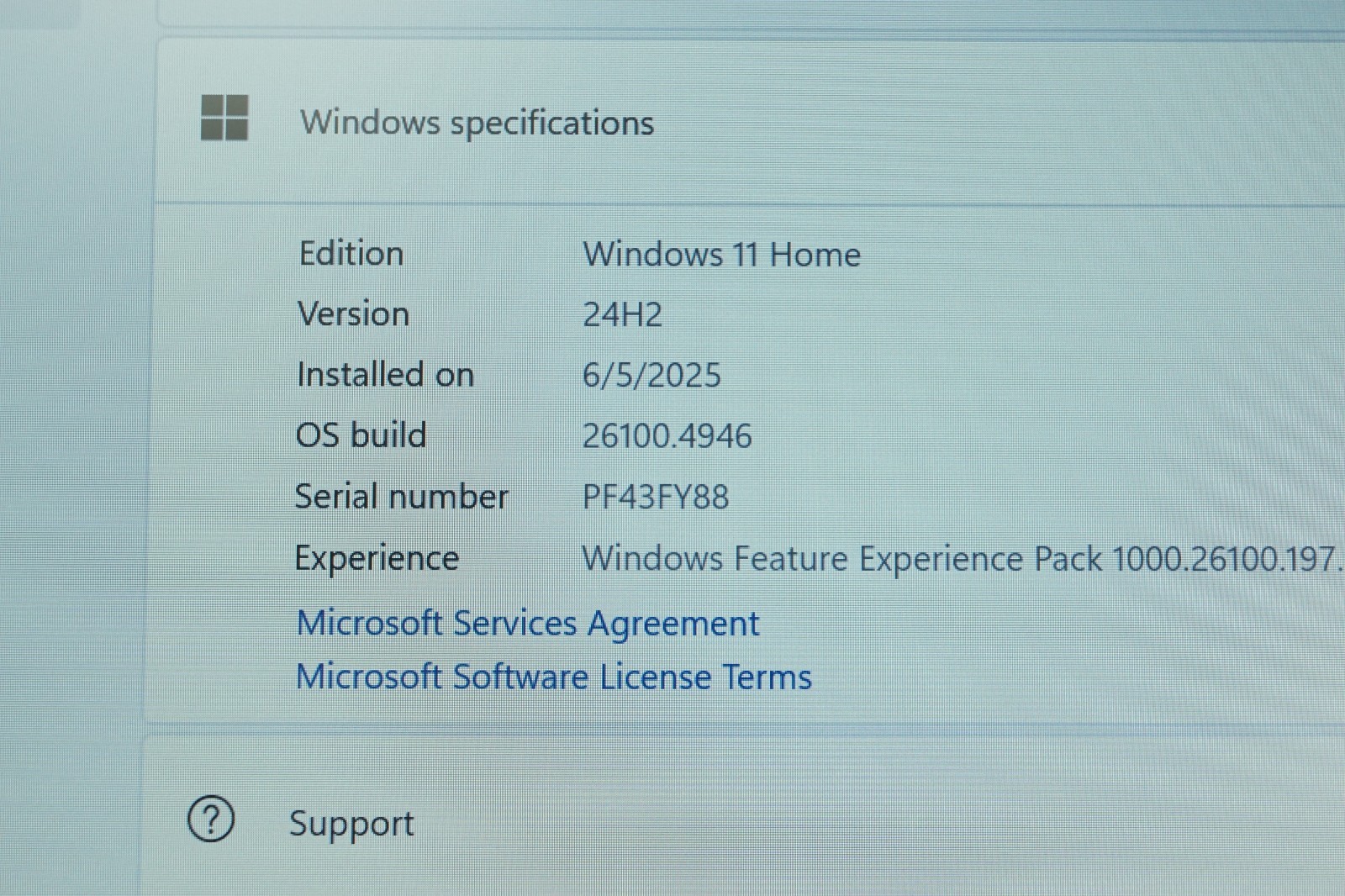The height and width of the screenshot is (896, 1345).
Task: Click the Installed on label
Action: 386,374
